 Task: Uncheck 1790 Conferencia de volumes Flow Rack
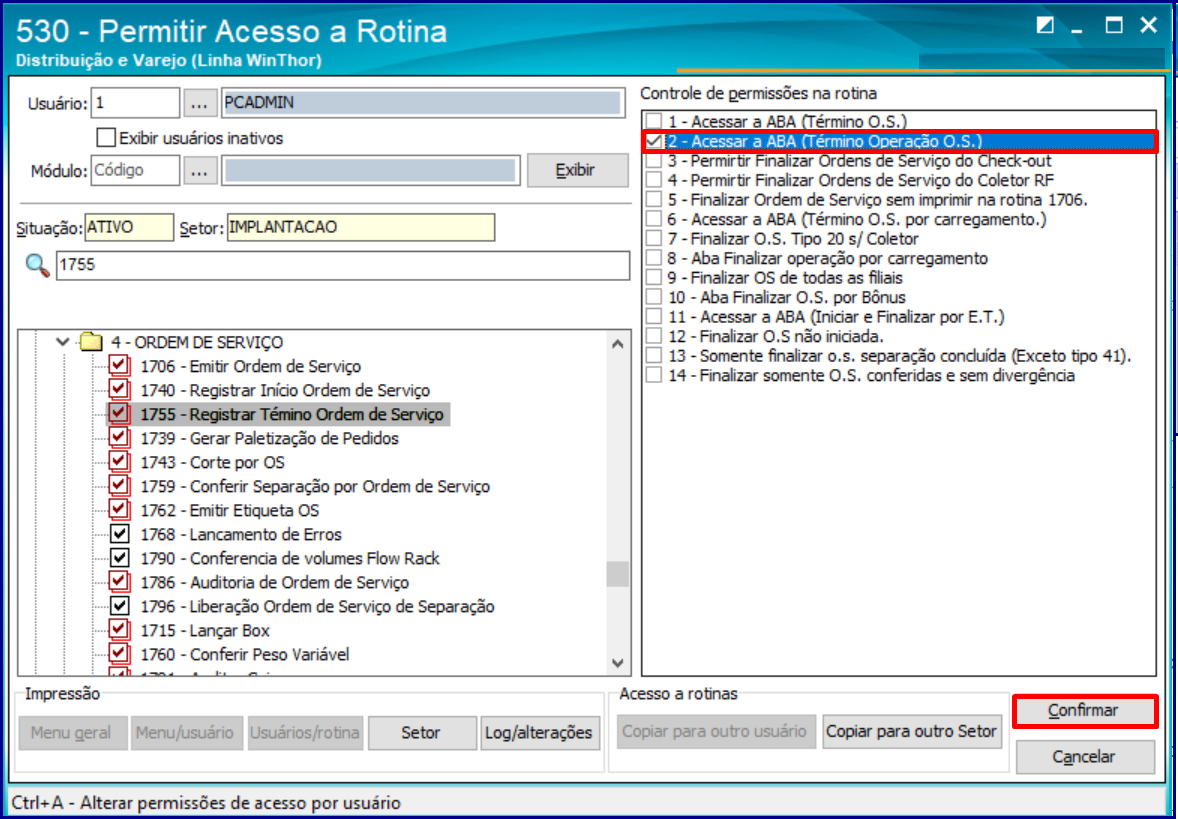[119, 558]
